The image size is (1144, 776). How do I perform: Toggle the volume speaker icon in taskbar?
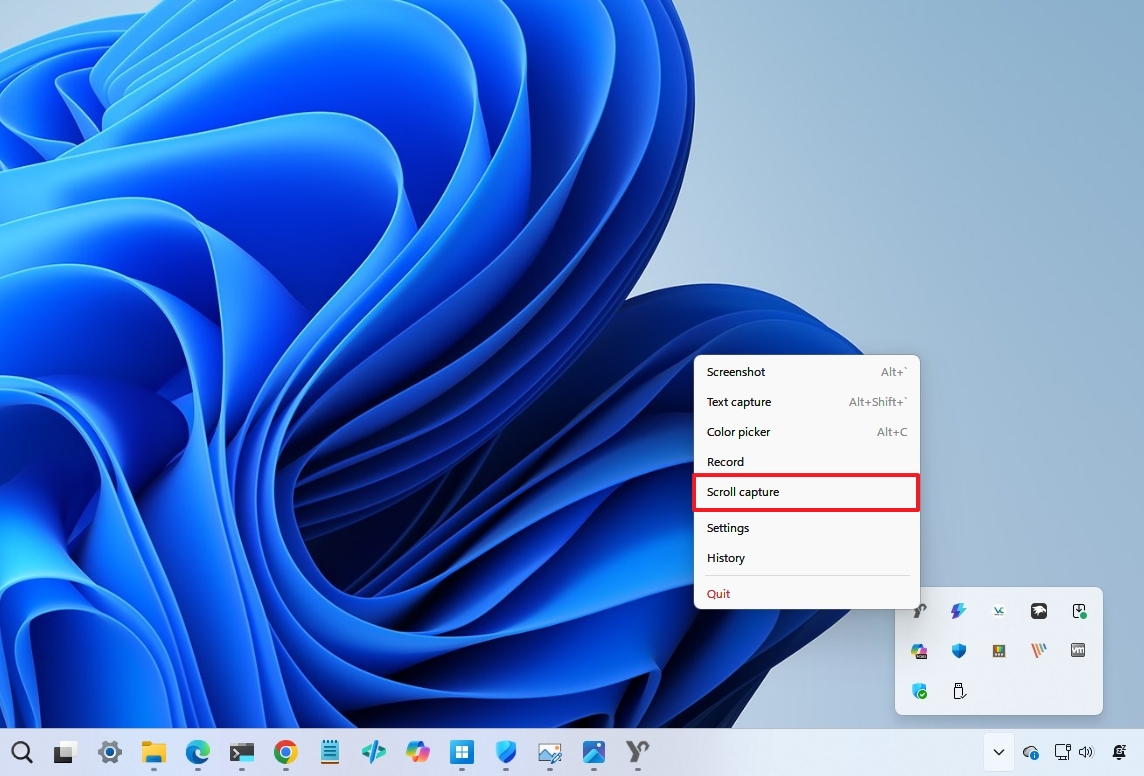[1087, 752]
